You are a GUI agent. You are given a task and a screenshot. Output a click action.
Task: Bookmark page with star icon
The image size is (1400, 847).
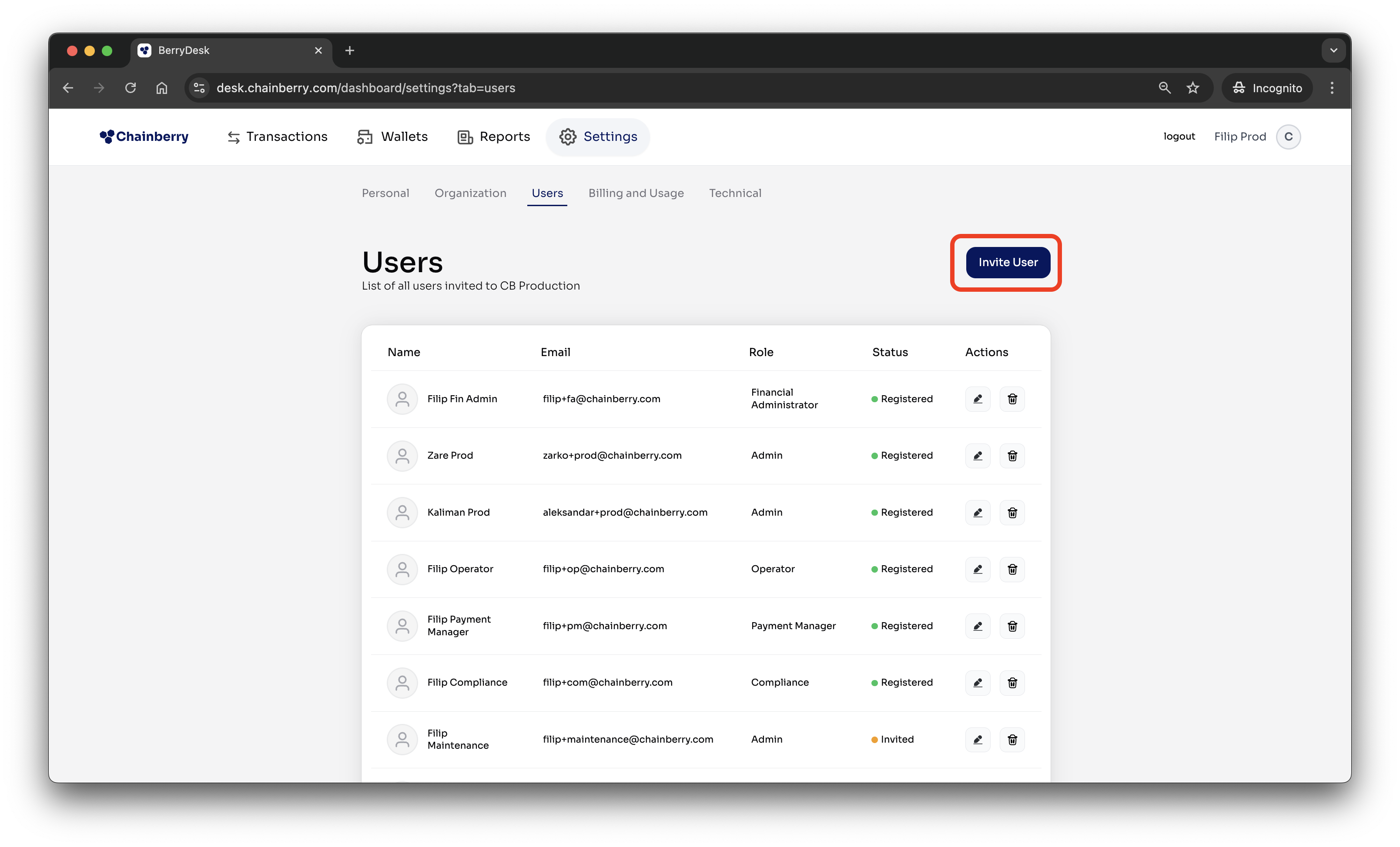pyautogui.click(x=1192, y=88)
